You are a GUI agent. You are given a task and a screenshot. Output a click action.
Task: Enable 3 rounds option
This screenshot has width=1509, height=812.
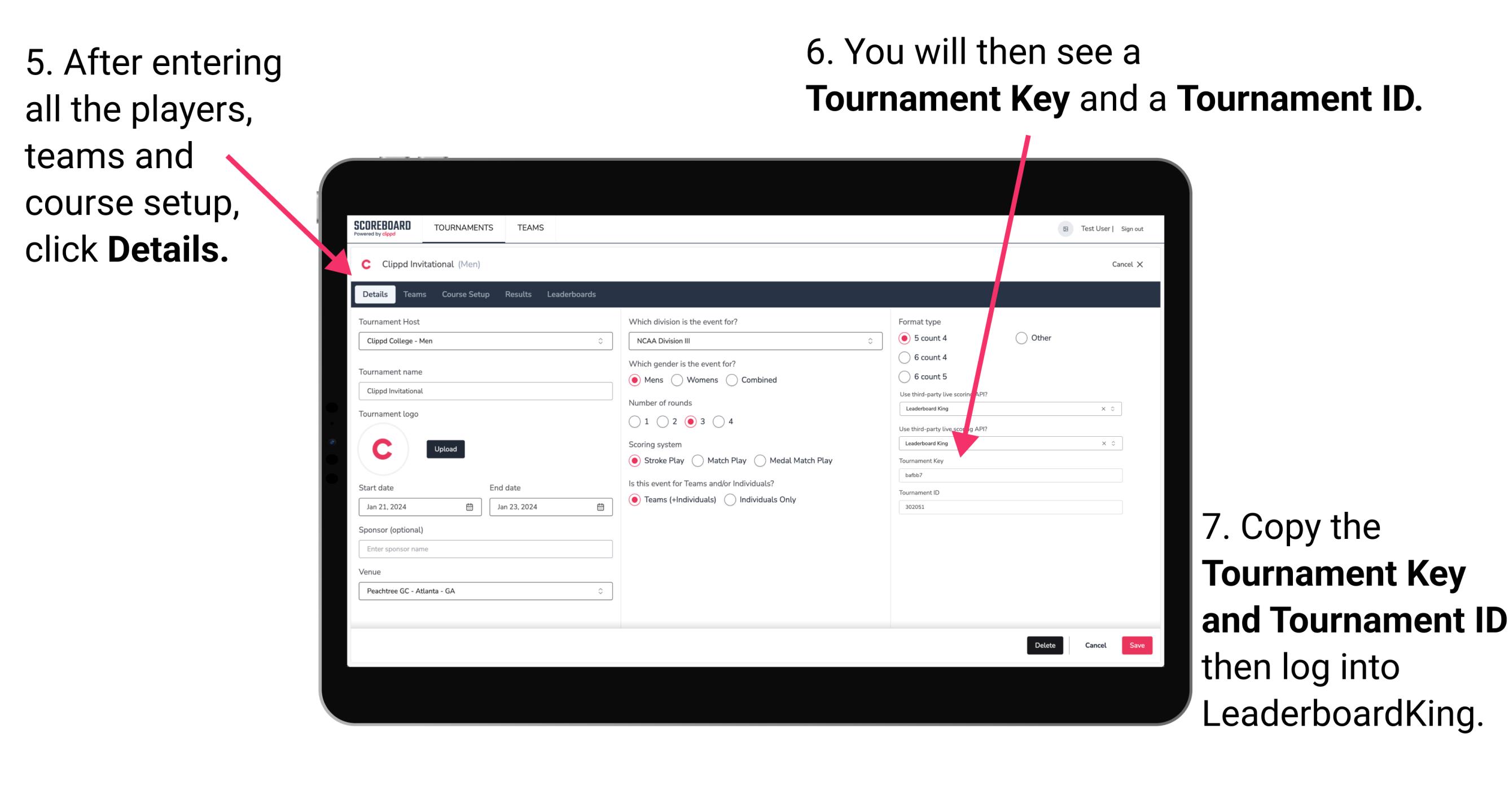694,421
